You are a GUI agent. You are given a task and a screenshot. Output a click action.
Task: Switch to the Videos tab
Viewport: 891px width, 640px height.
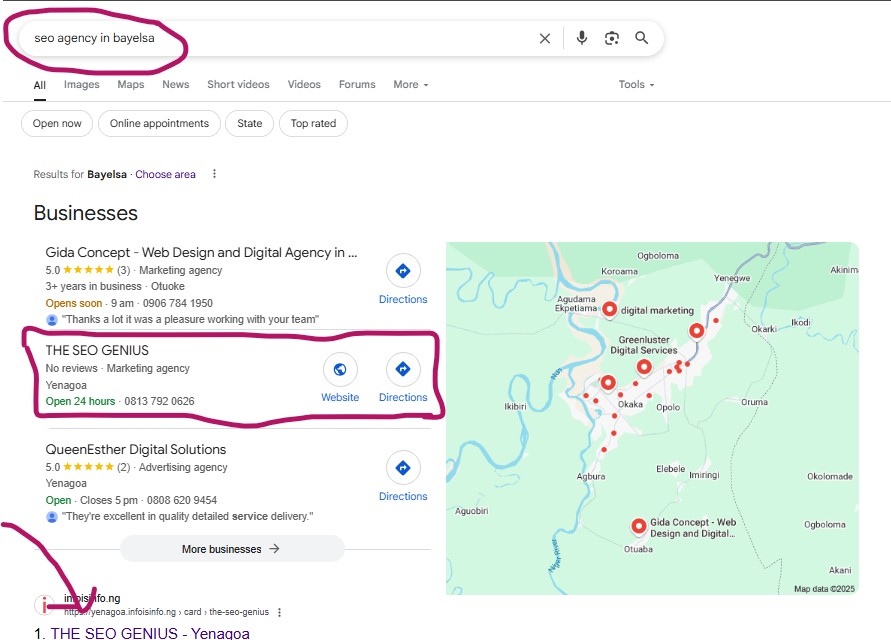coord(304,85)
